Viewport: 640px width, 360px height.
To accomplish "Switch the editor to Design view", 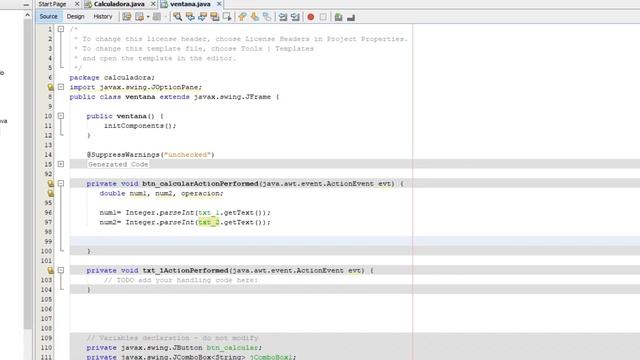I will (x=76, y=17).
